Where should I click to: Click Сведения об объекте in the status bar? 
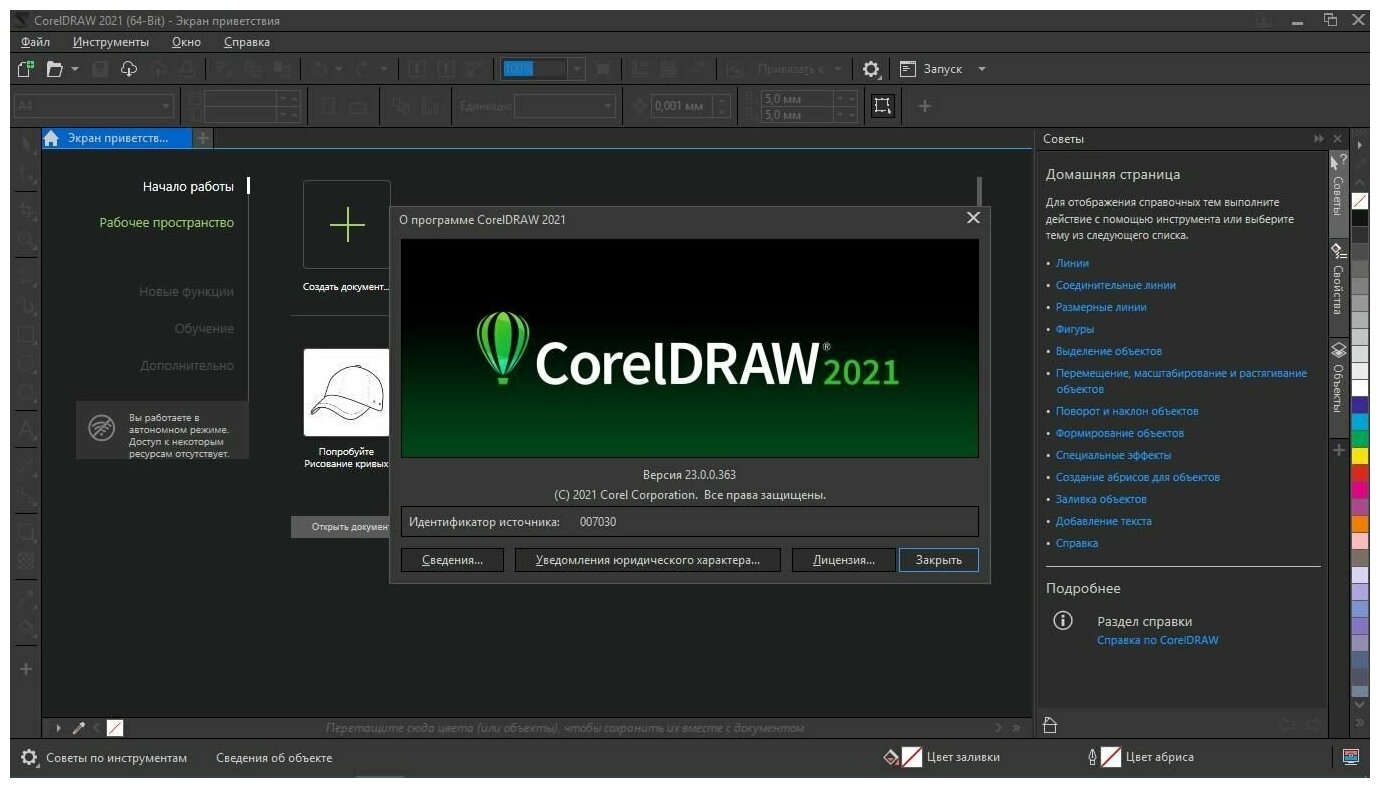274,758
